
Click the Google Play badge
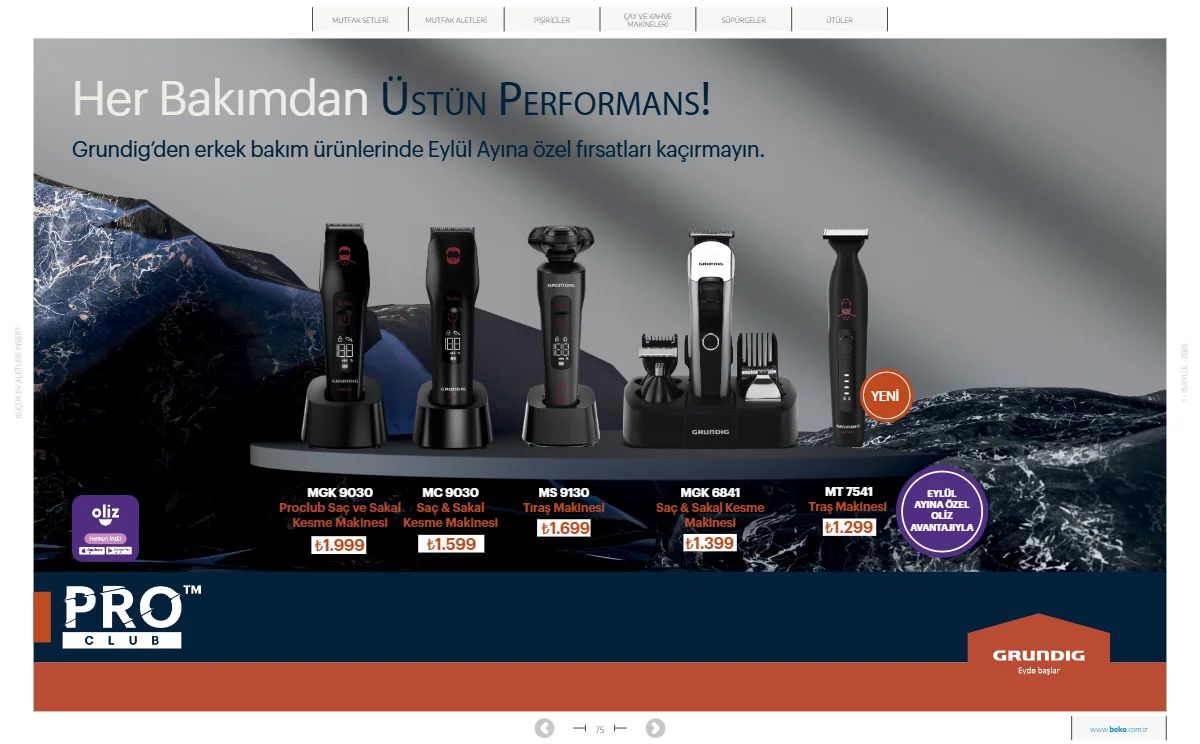coord(119,550)
